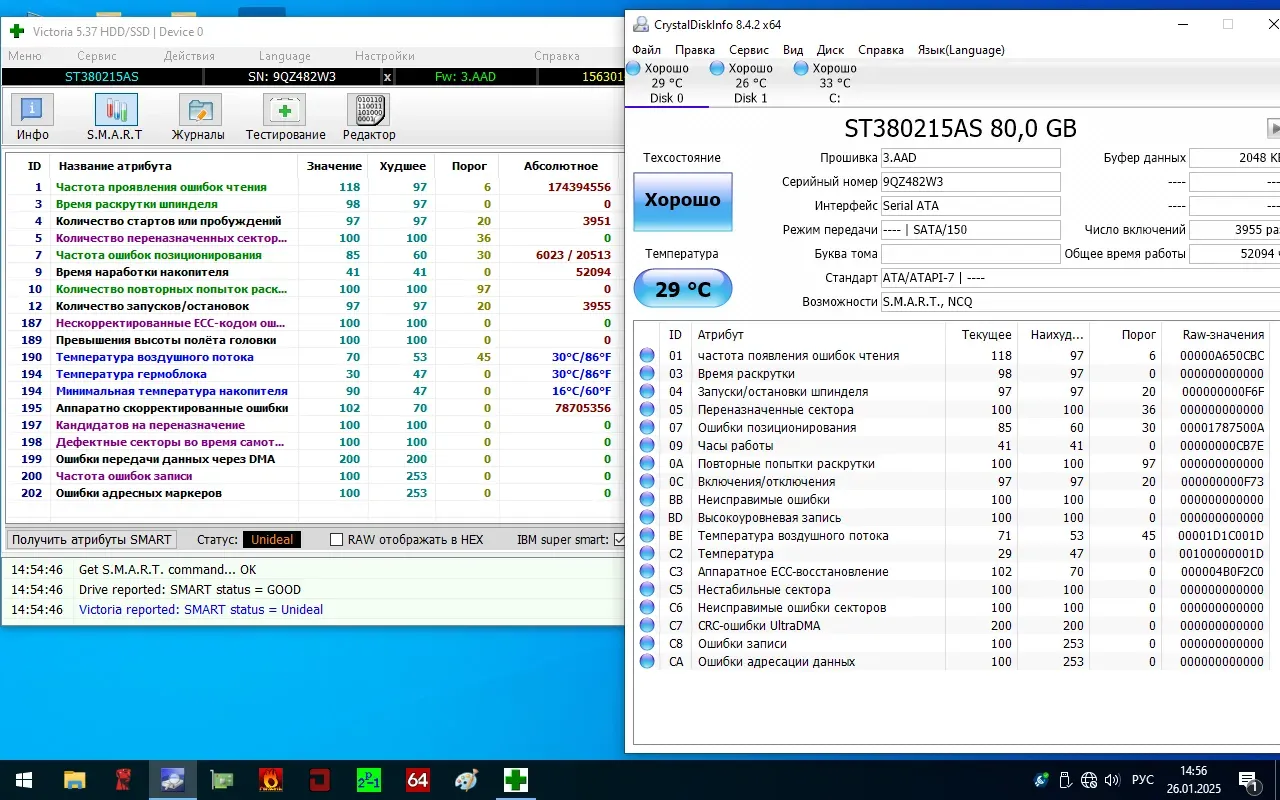The image size is (1280, 800).
Task: Open the Язык(Language) menu in CrystalDiskInfo
Action: [x=961, y=50]
